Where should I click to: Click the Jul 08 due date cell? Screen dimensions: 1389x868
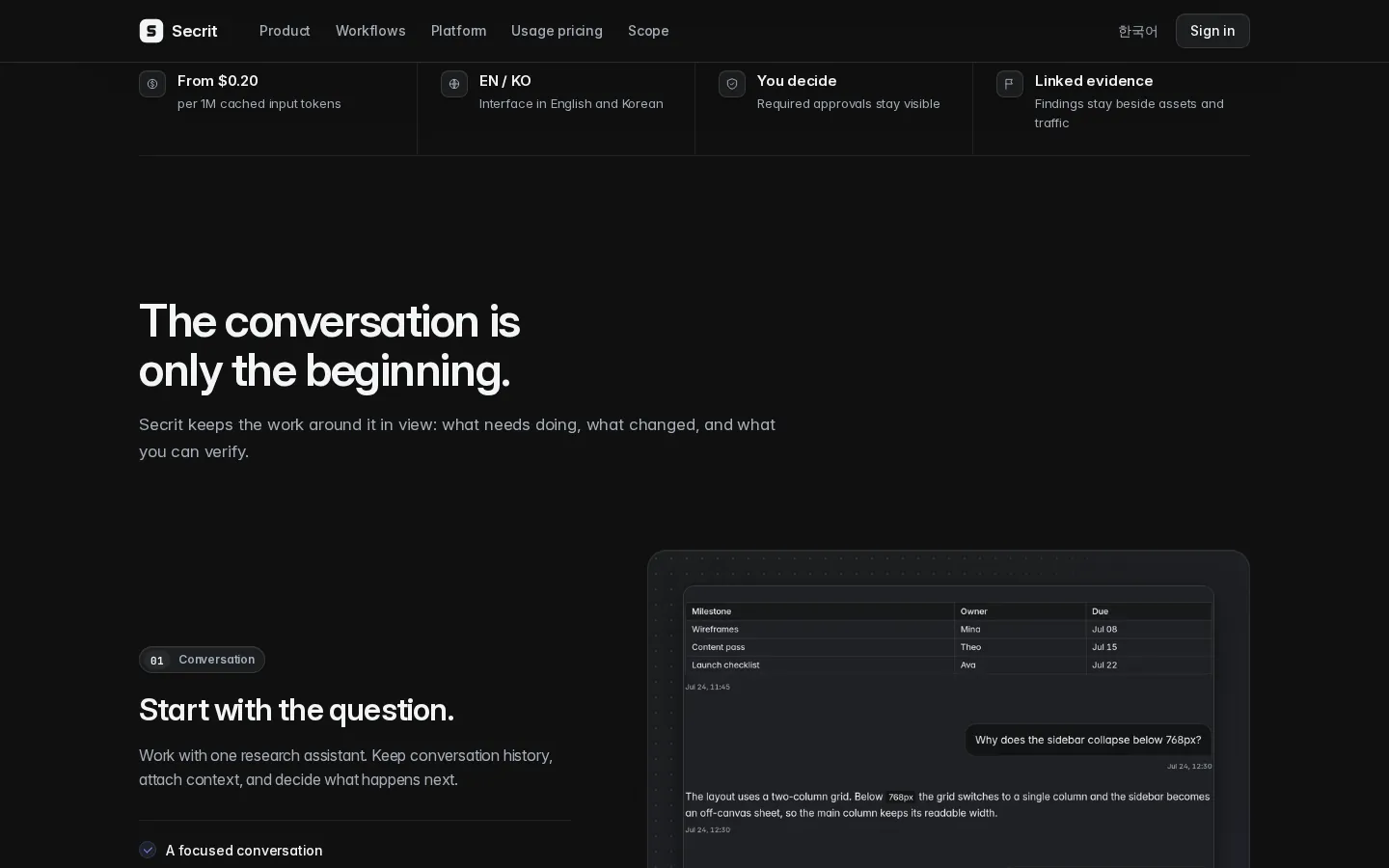pos(1149,629)
